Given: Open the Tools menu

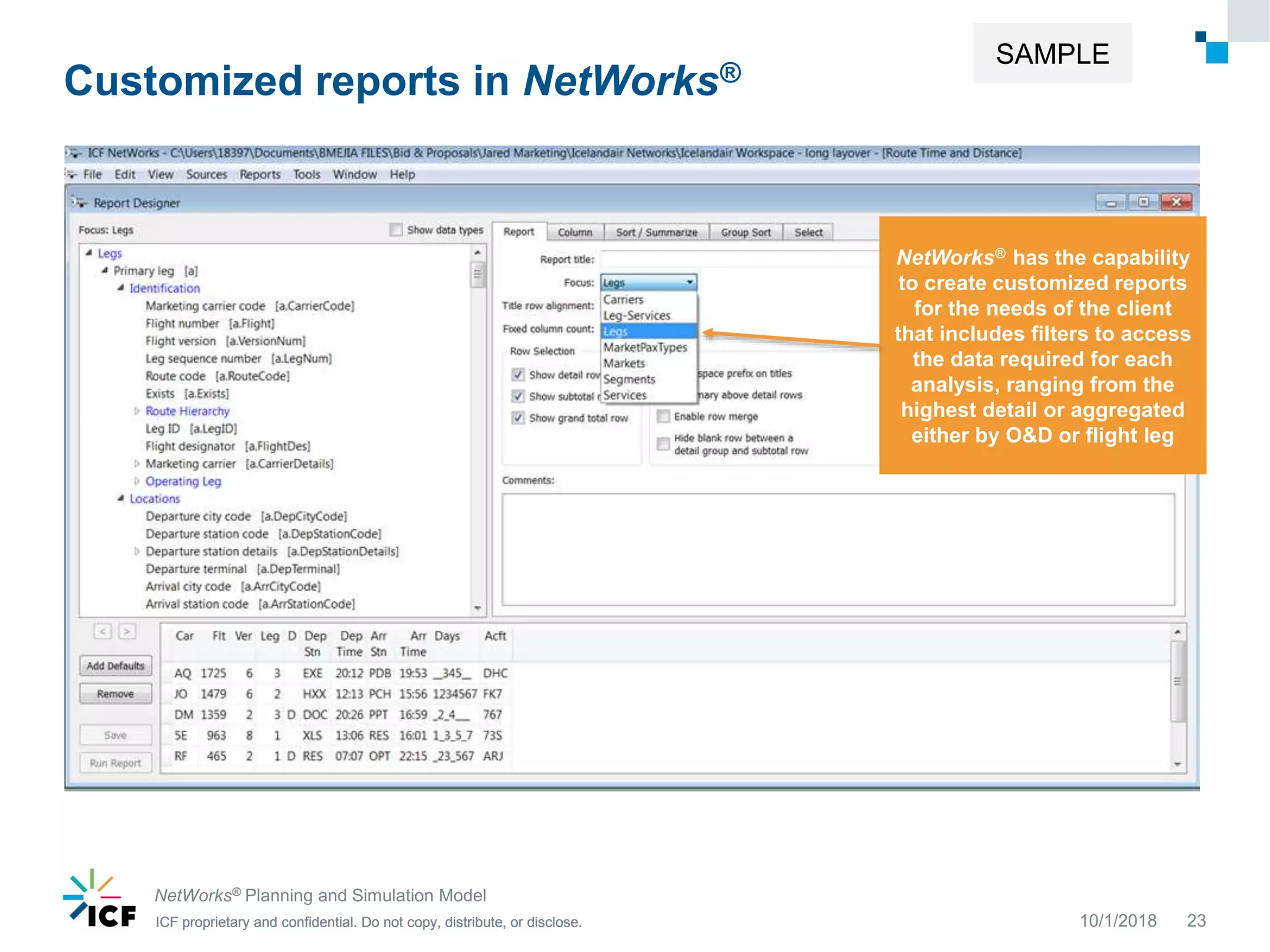Looking at the screenshot, I should pos(306,174).
